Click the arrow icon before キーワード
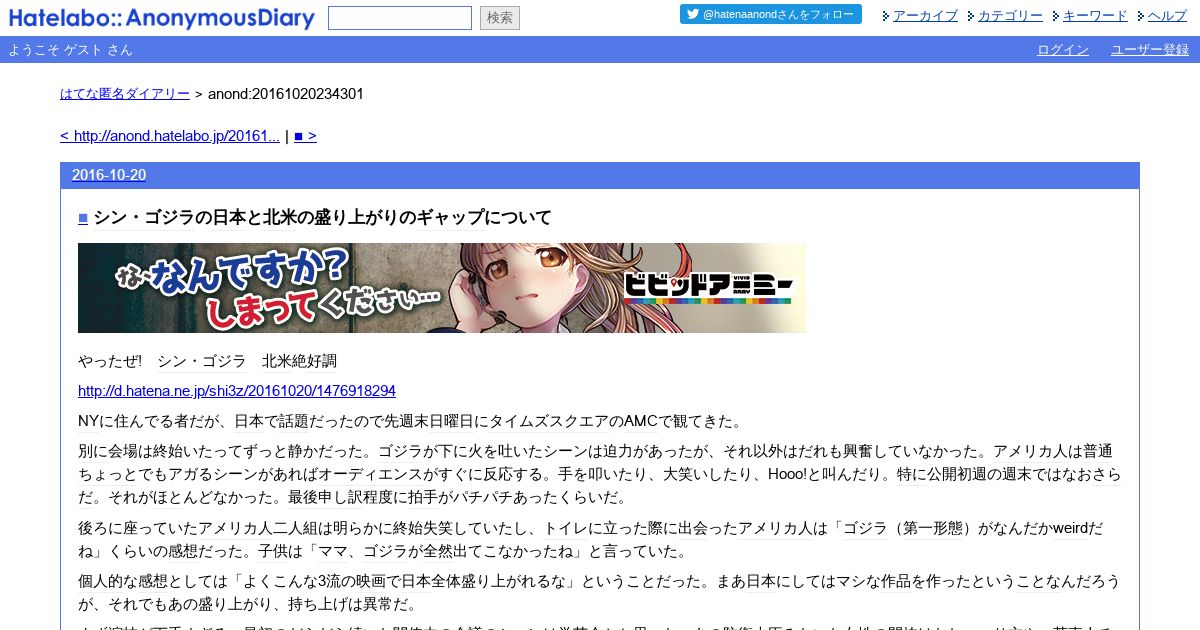Screen dimensions: 1200x630 point(1056,16)
